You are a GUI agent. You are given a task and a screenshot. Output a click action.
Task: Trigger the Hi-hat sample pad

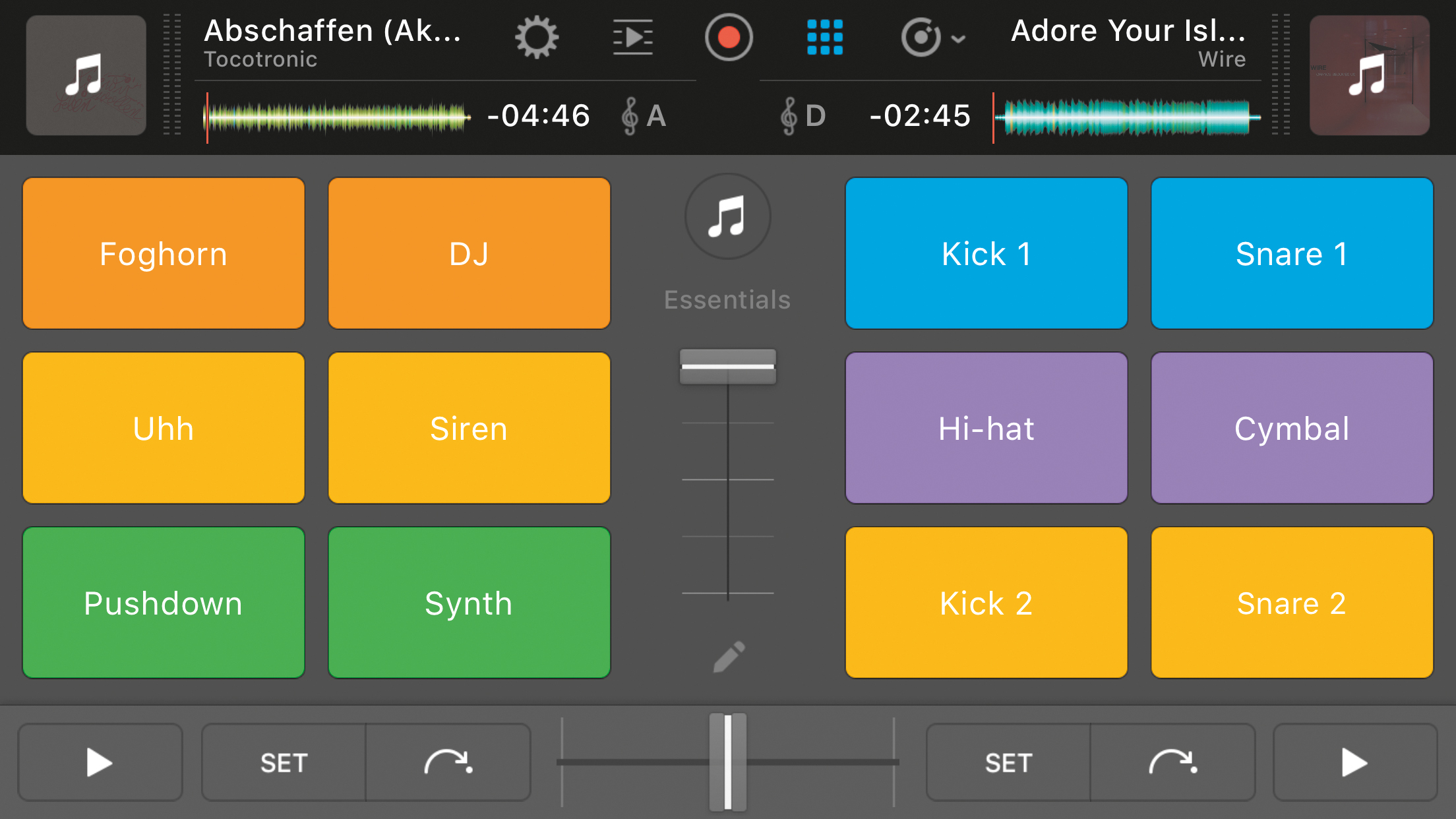click(986, 428)
